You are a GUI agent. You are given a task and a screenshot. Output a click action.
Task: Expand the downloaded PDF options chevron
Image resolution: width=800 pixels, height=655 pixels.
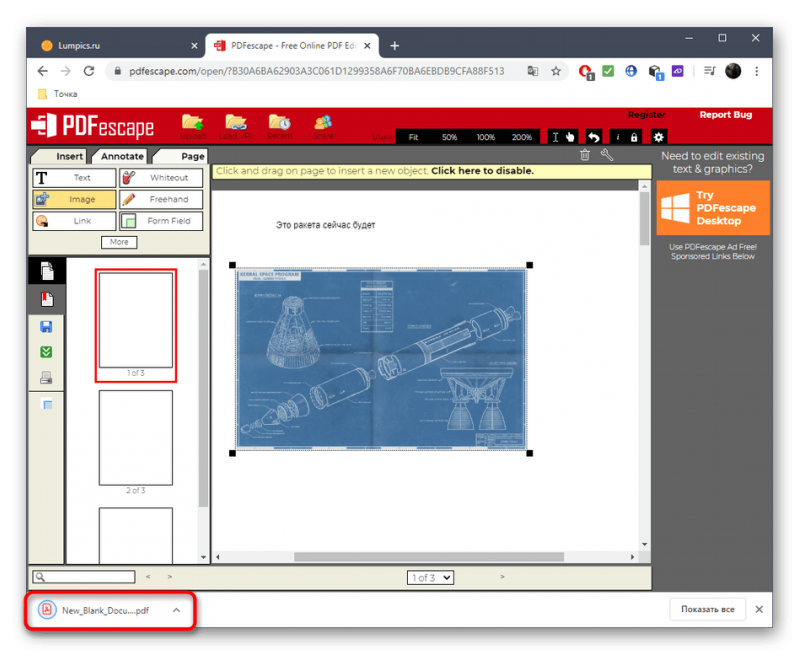point(176,610)
